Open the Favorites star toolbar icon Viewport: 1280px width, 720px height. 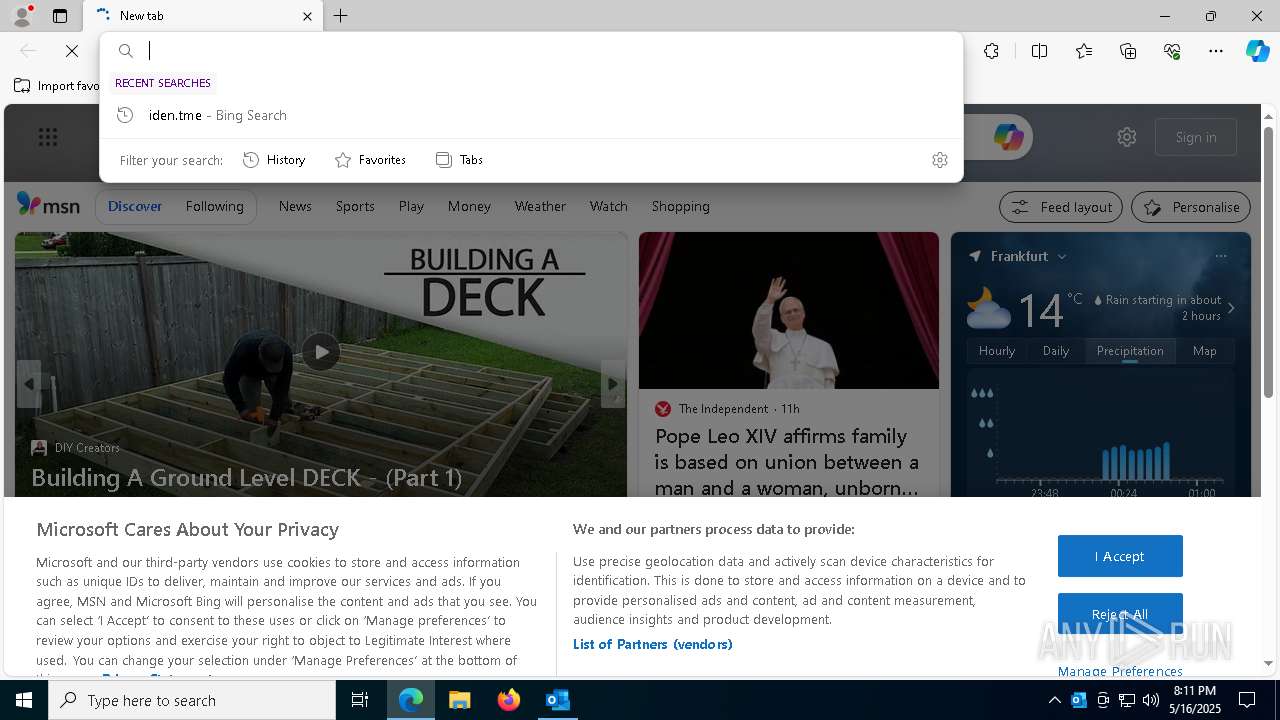[x=1084, y=51]
